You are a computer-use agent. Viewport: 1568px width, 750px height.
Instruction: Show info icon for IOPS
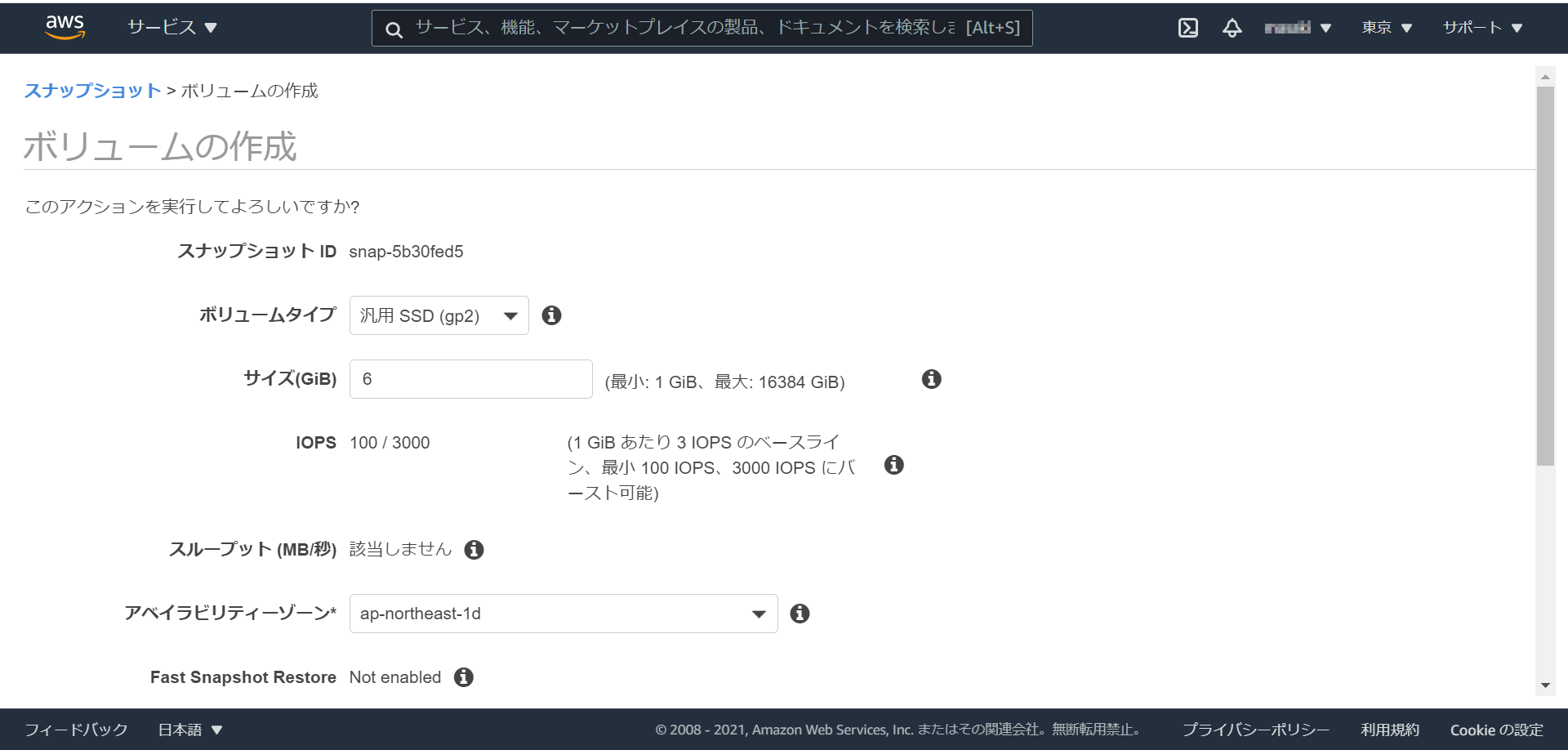click(x=894, y=465)
